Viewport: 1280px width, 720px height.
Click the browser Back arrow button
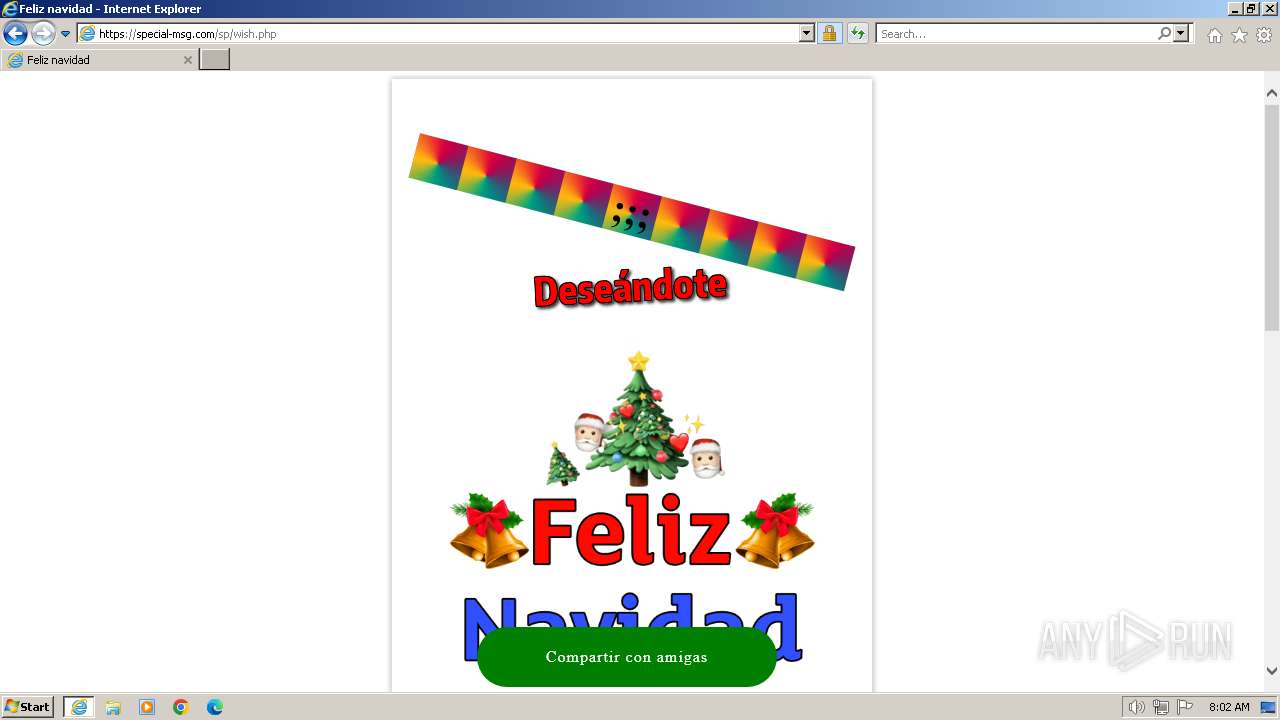[15, 34]
